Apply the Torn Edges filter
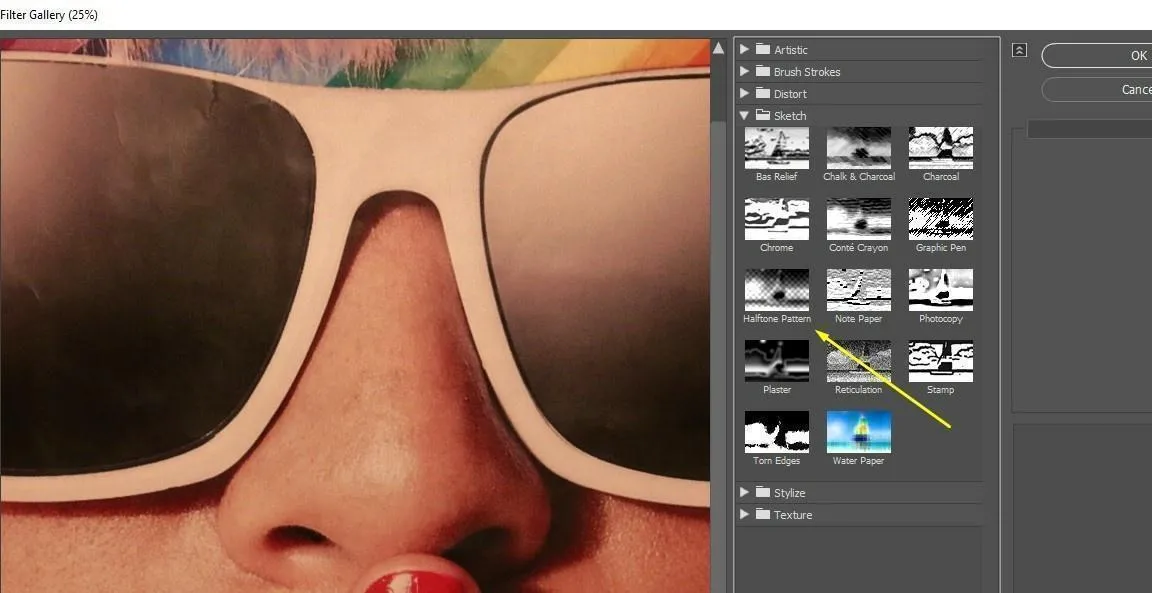 (776, 432)
